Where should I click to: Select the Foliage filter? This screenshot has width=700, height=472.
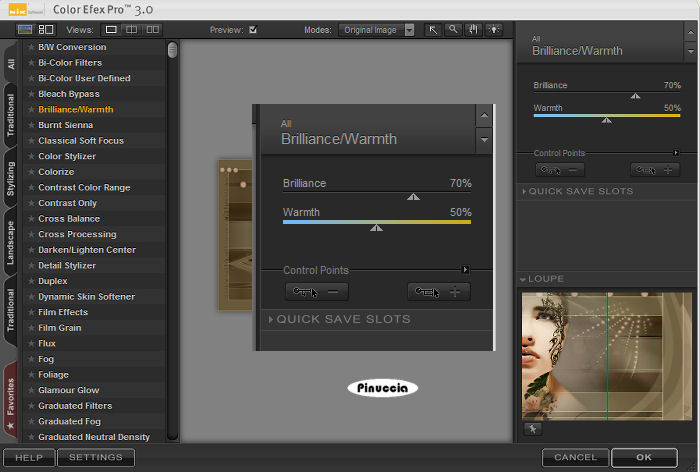54,375
